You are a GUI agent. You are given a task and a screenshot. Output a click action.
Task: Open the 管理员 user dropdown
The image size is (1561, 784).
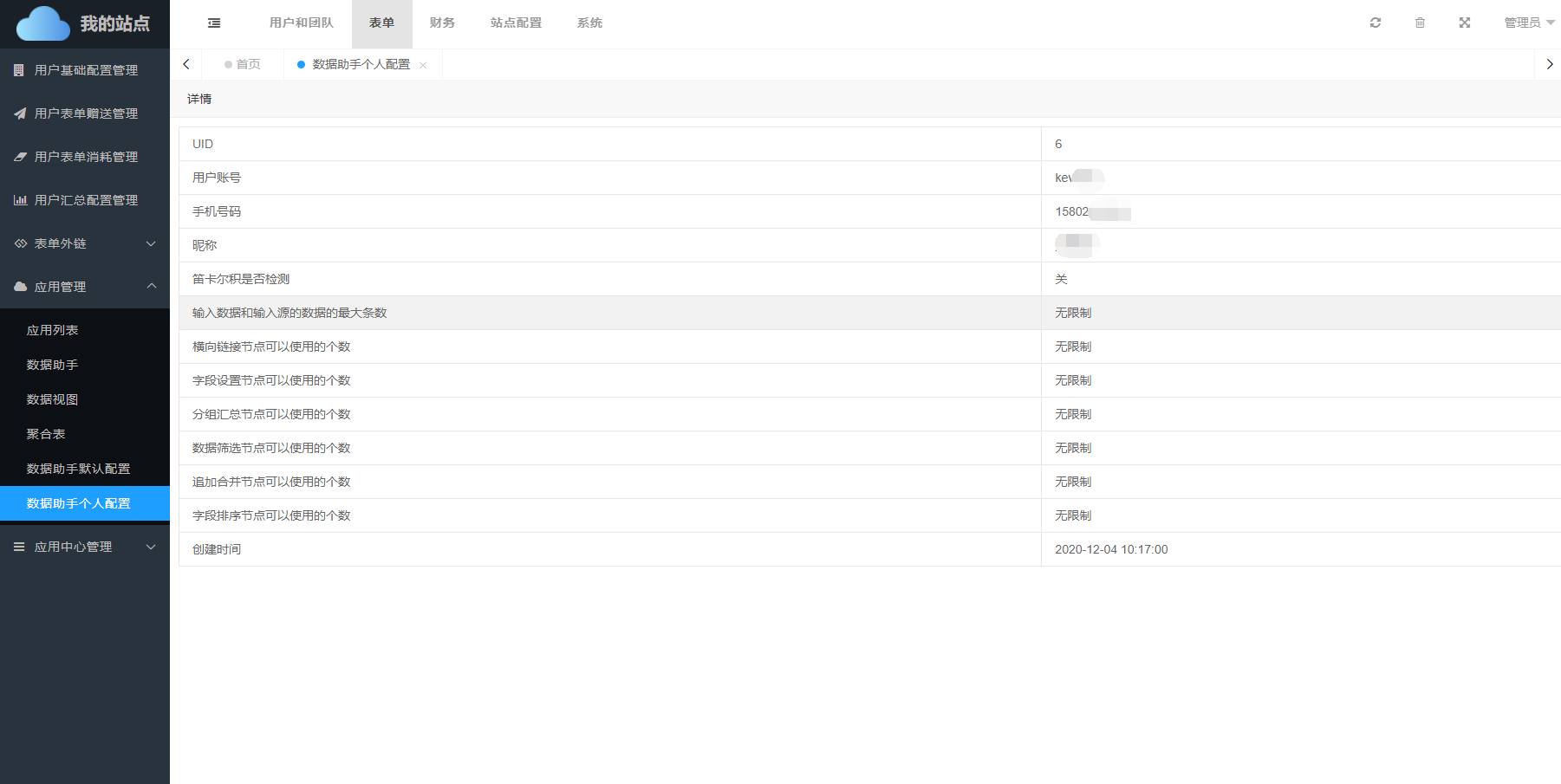coord(1528,23)
